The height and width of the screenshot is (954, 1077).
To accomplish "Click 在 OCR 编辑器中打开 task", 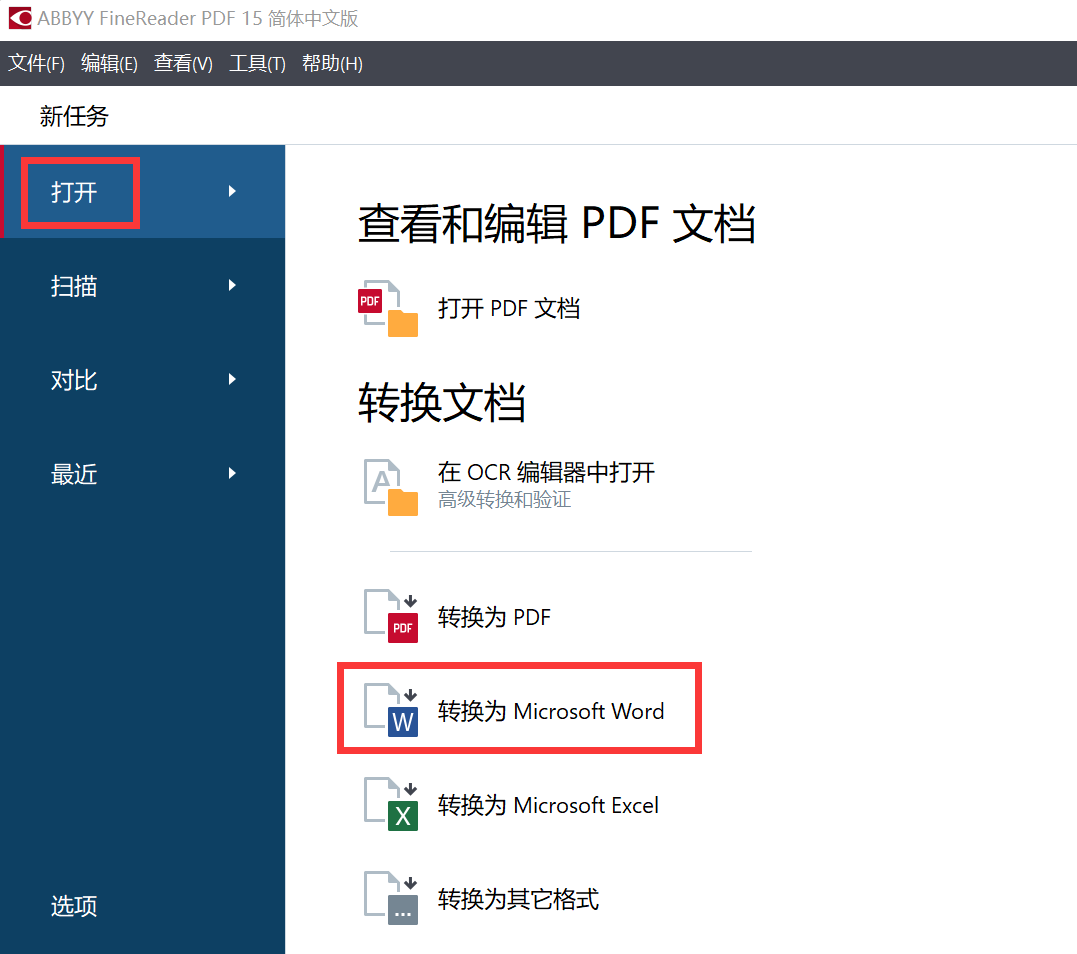I will pos(509,487).
